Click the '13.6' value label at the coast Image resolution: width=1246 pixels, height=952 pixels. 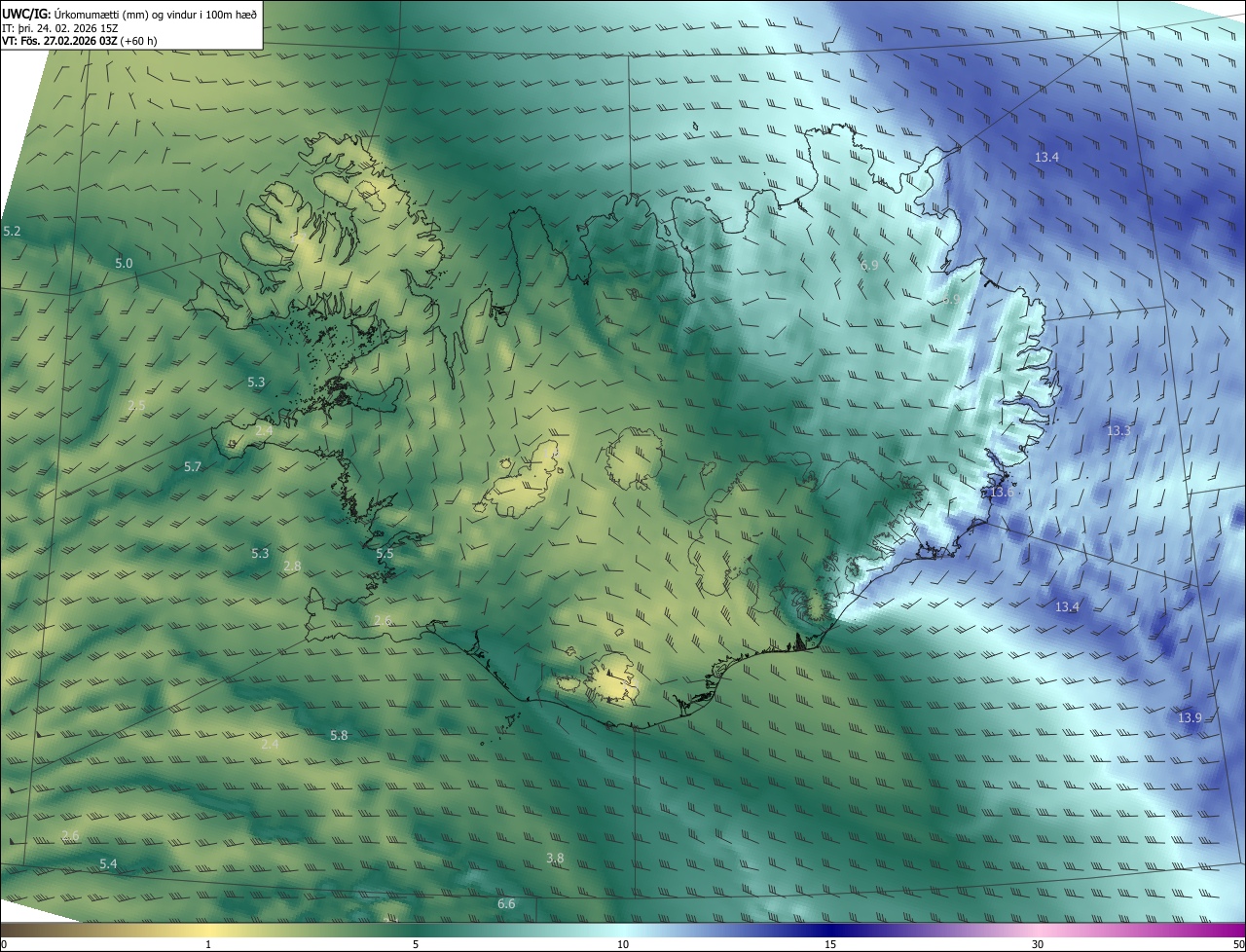click(x=1001, y=493)
